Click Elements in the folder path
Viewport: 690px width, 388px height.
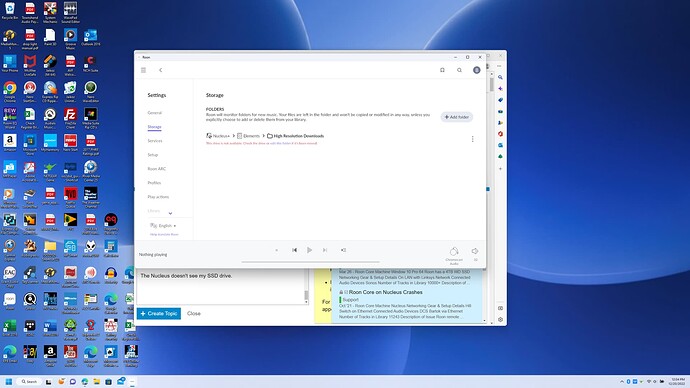click(249, 136)
